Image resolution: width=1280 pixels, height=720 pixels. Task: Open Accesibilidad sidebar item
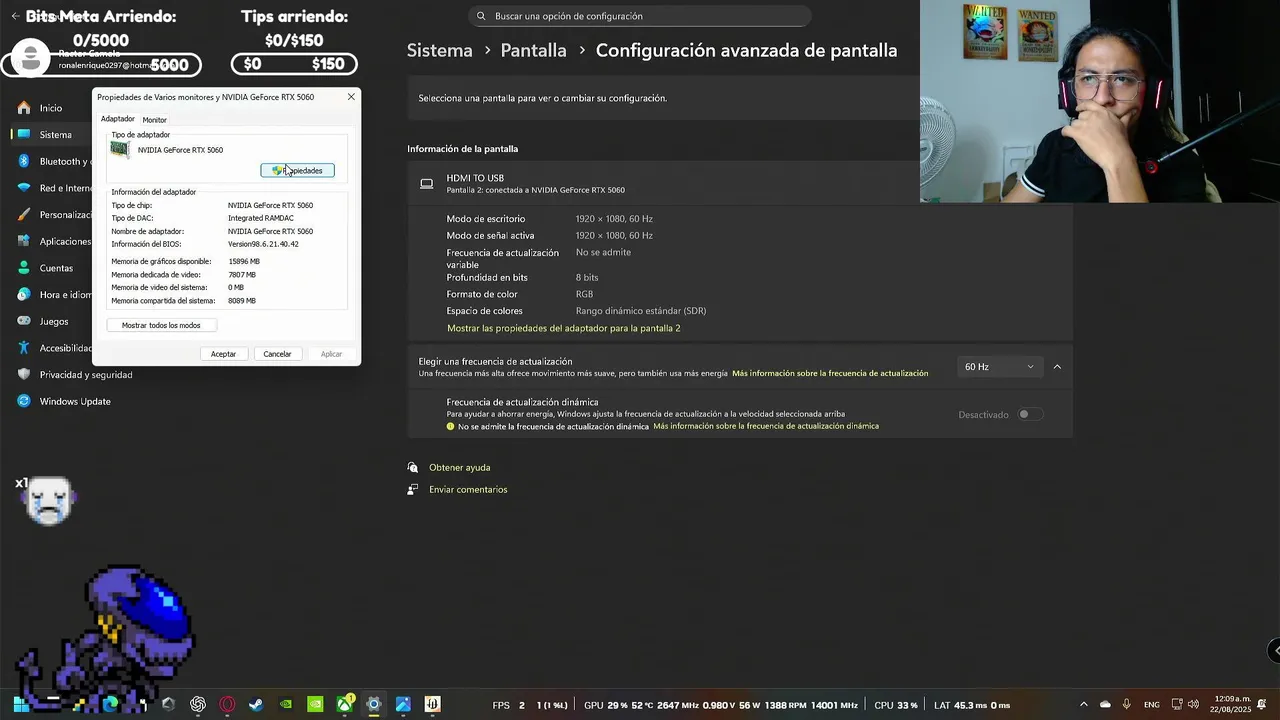[52, 348]
